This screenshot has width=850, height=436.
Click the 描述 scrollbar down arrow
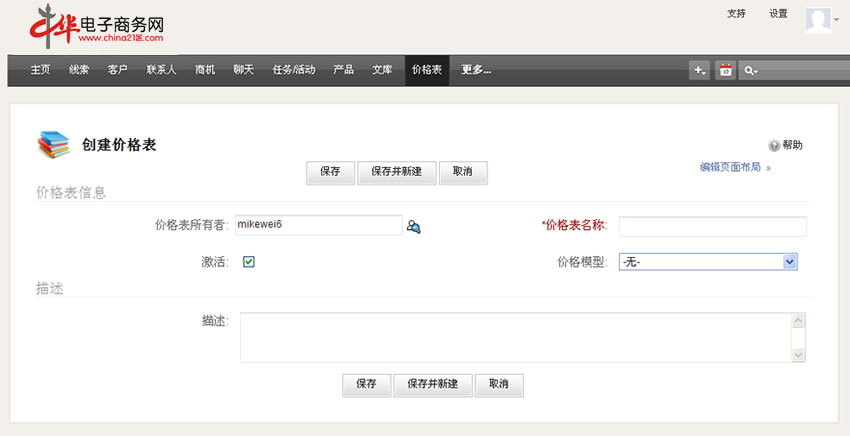coord(798,355)
